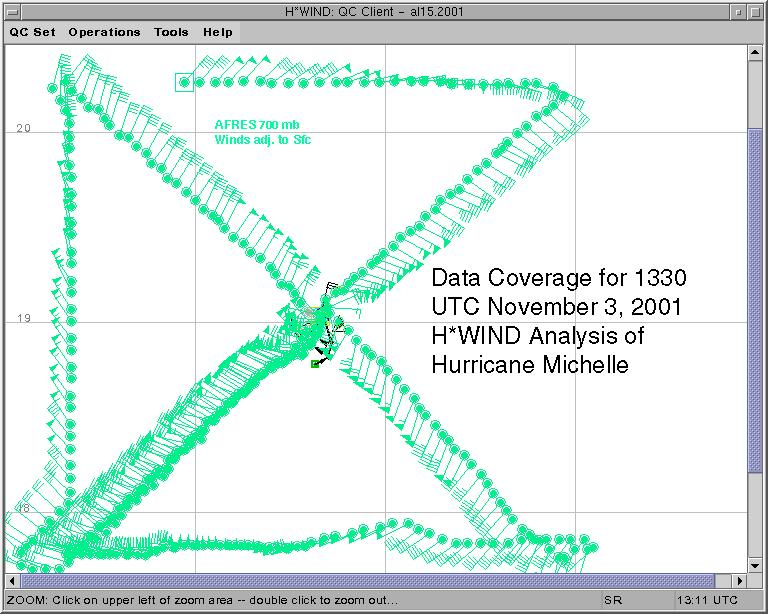The height and width of the screenshot is (614, 768).
Task: Click the vertical scrollbar thumb
Action: [756, 300]
